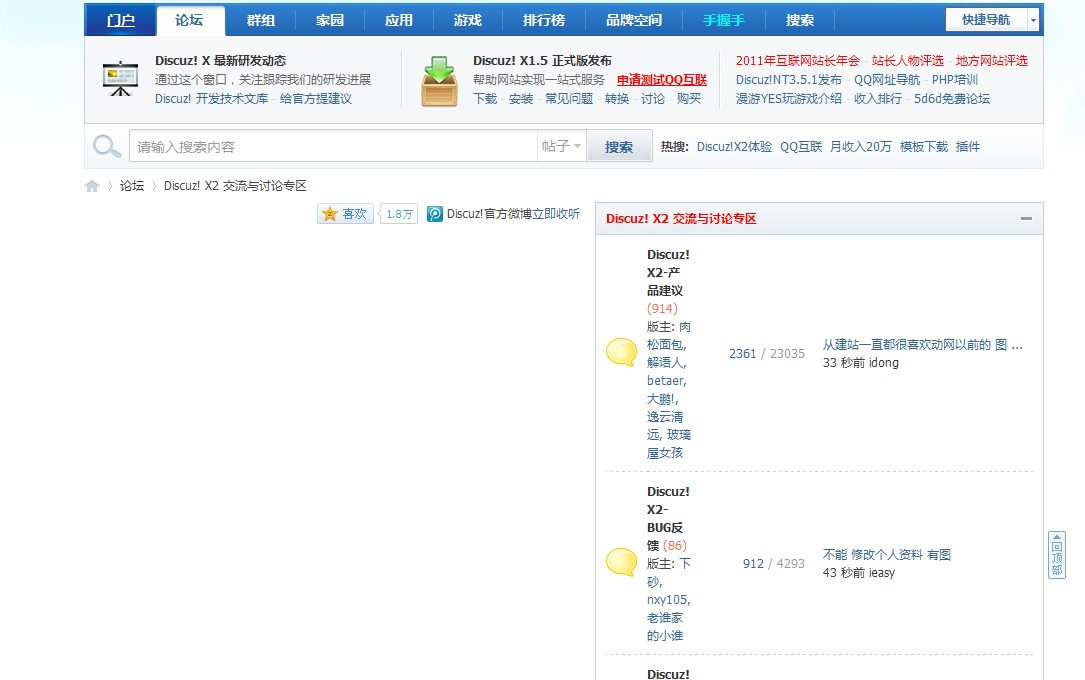Click the 讨论 link
The image size is (1085, 680).
coord(653,99)
